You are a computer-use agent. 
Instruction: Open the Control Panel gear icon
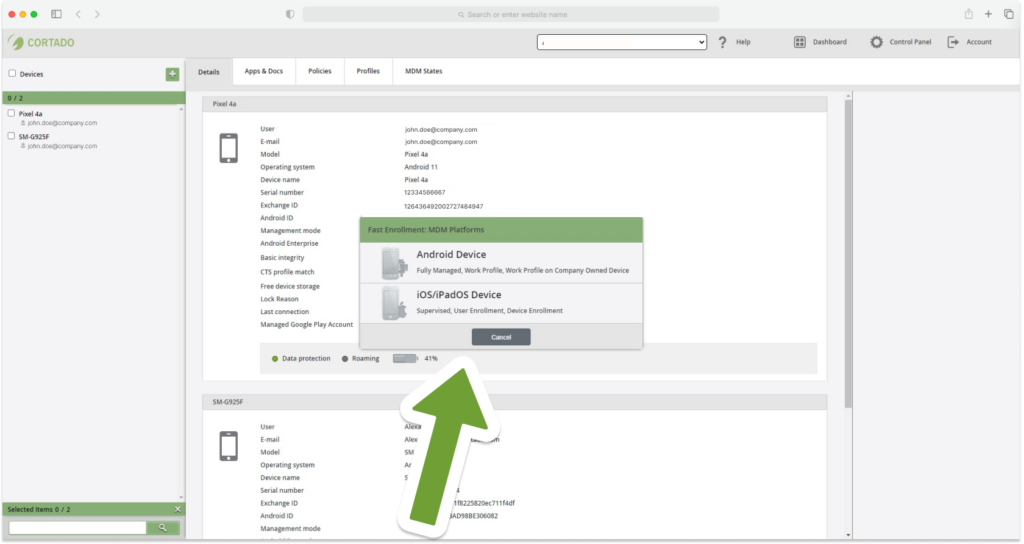pyautogui.click(x=876, y=42)
